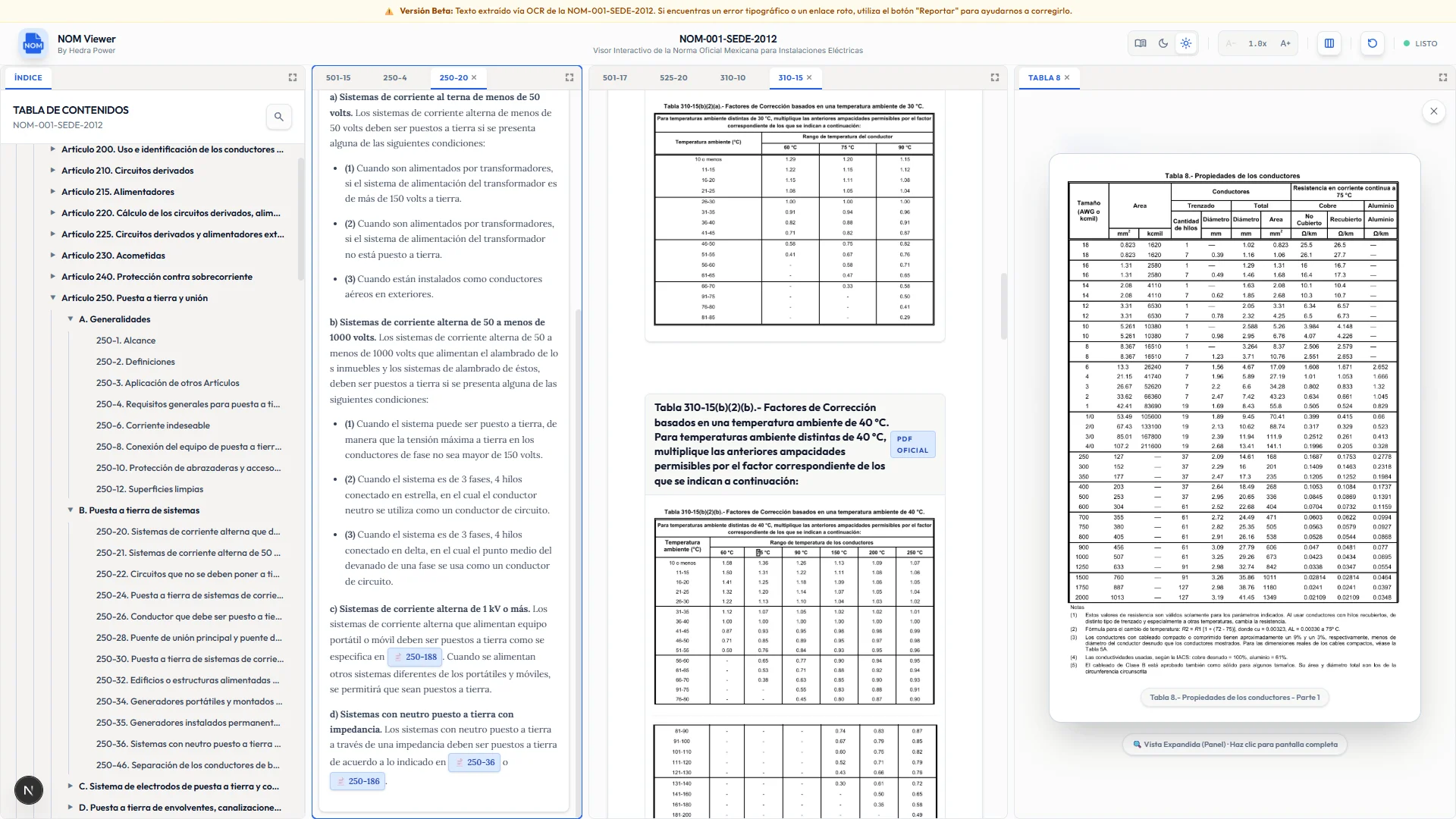Decrease the font size with A- button
This screenshot has height=819, width=1456.
[x=1231, y=43]
